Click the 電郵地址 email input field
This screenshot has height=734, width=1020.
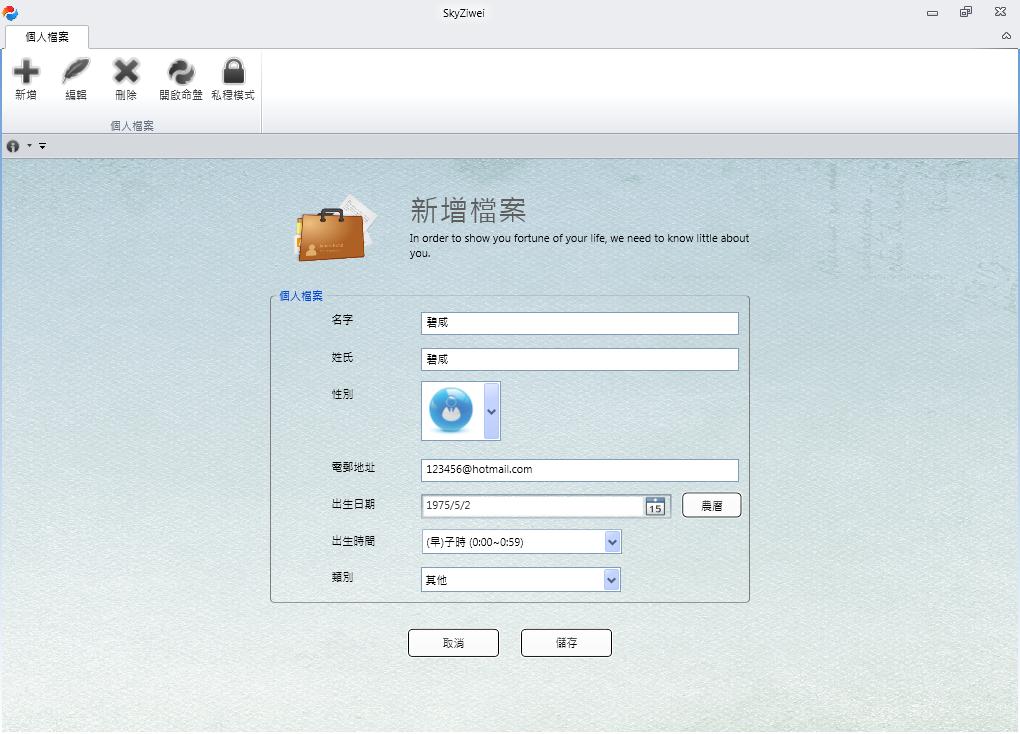pos(579,470)
